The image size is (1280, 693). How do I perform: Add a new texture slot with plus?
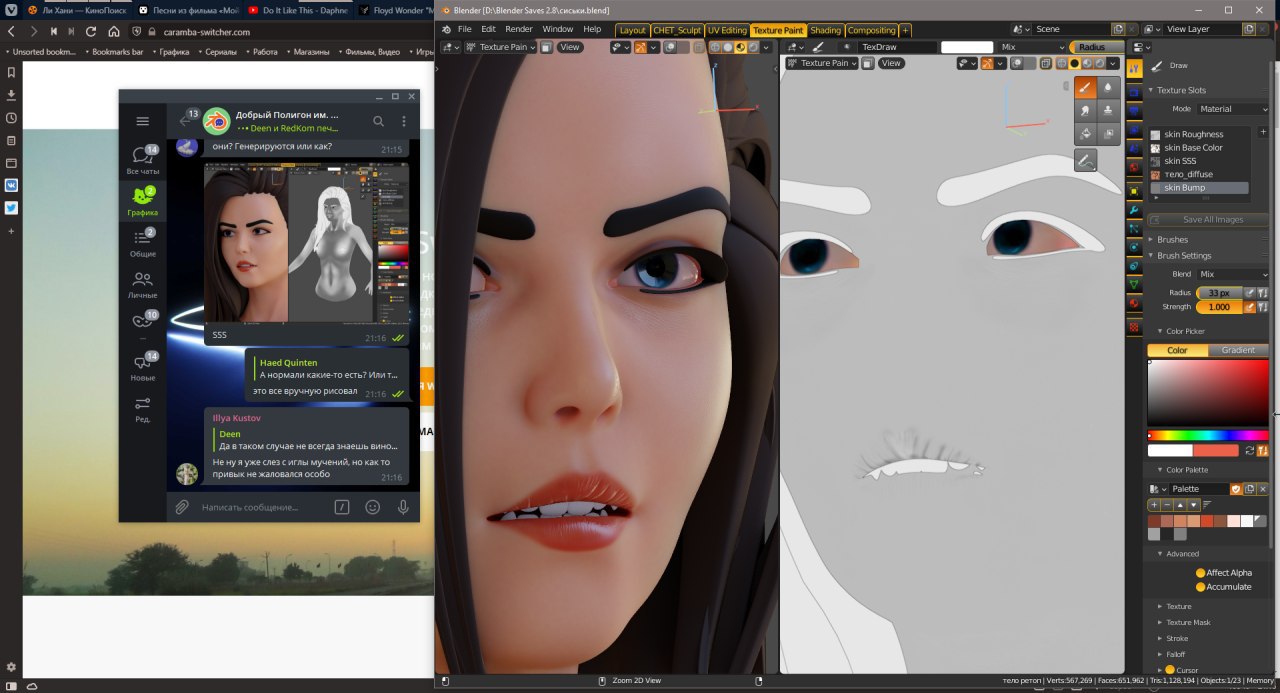coord(1263,131)
